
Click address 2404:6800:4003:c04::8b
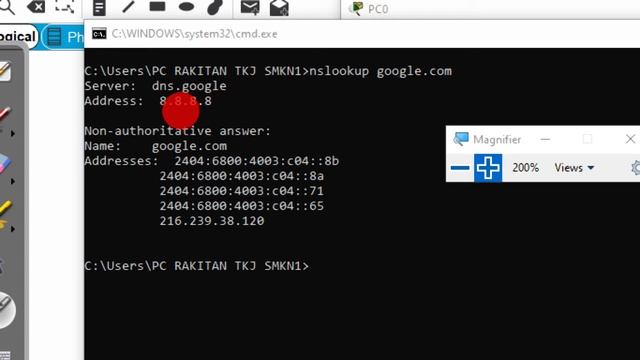pos(257,161)
